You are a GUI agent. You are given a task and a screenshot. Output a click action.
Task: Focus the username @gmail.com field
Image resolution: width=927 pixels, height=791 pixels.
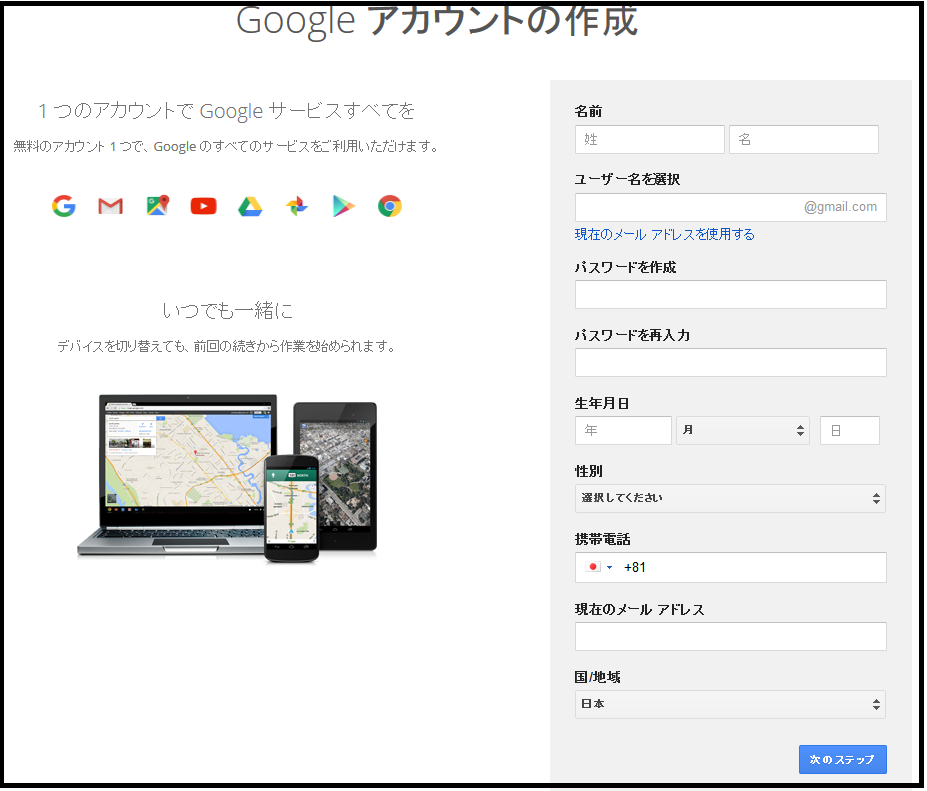[x=731, y=208]
